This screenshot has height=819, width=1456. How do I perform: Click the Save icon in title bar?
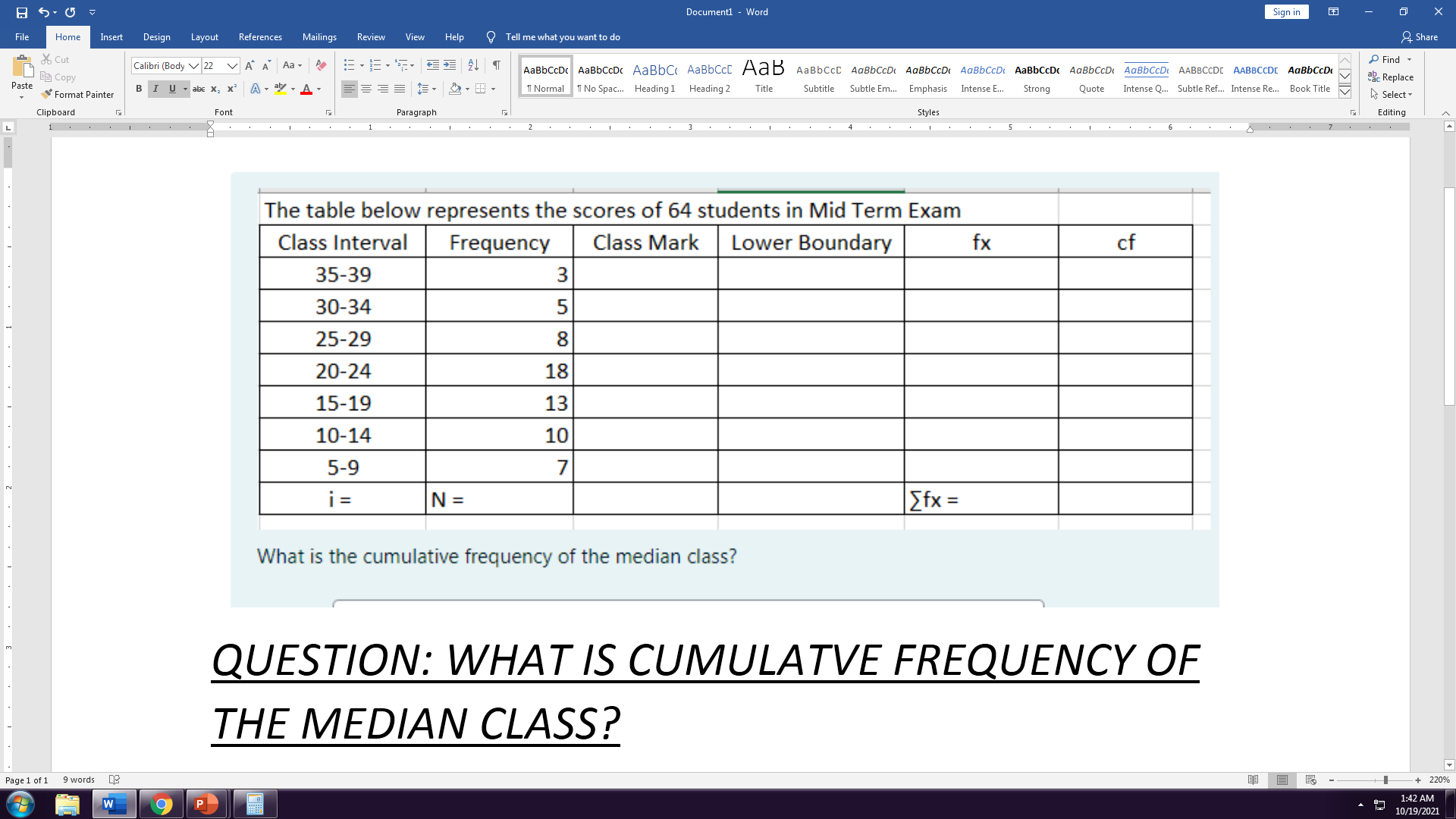[21, 12]
